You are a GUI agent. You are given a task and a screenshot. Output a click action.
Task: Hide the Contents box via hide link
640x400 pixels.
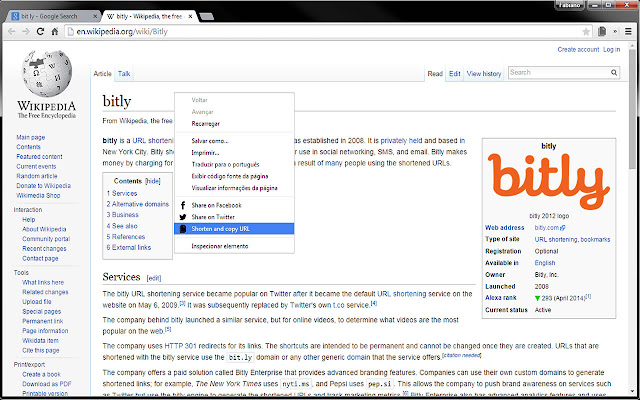(153, 181)
